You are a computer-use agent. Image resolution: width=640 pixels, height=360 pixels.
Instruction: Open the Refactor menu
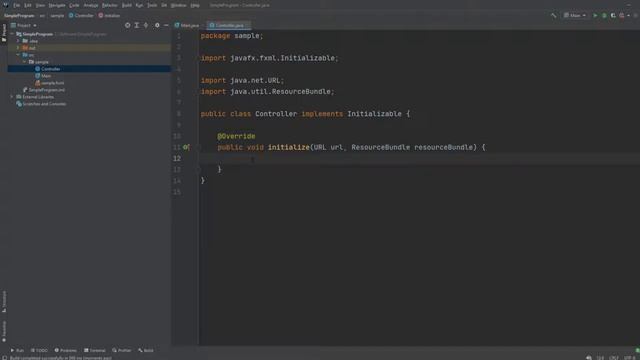coord(109,5)
